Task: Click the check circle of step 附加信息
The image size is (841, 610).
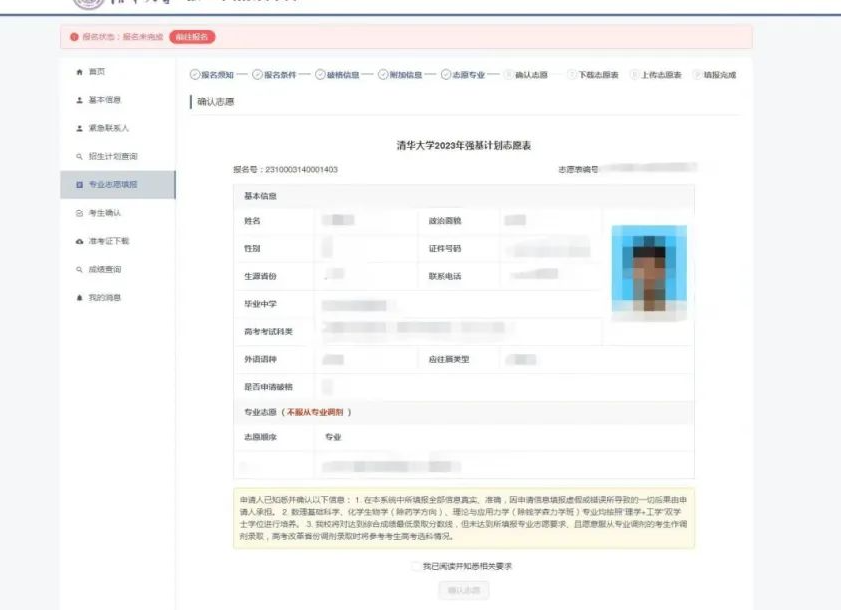Action: click(x=383, y=75)
